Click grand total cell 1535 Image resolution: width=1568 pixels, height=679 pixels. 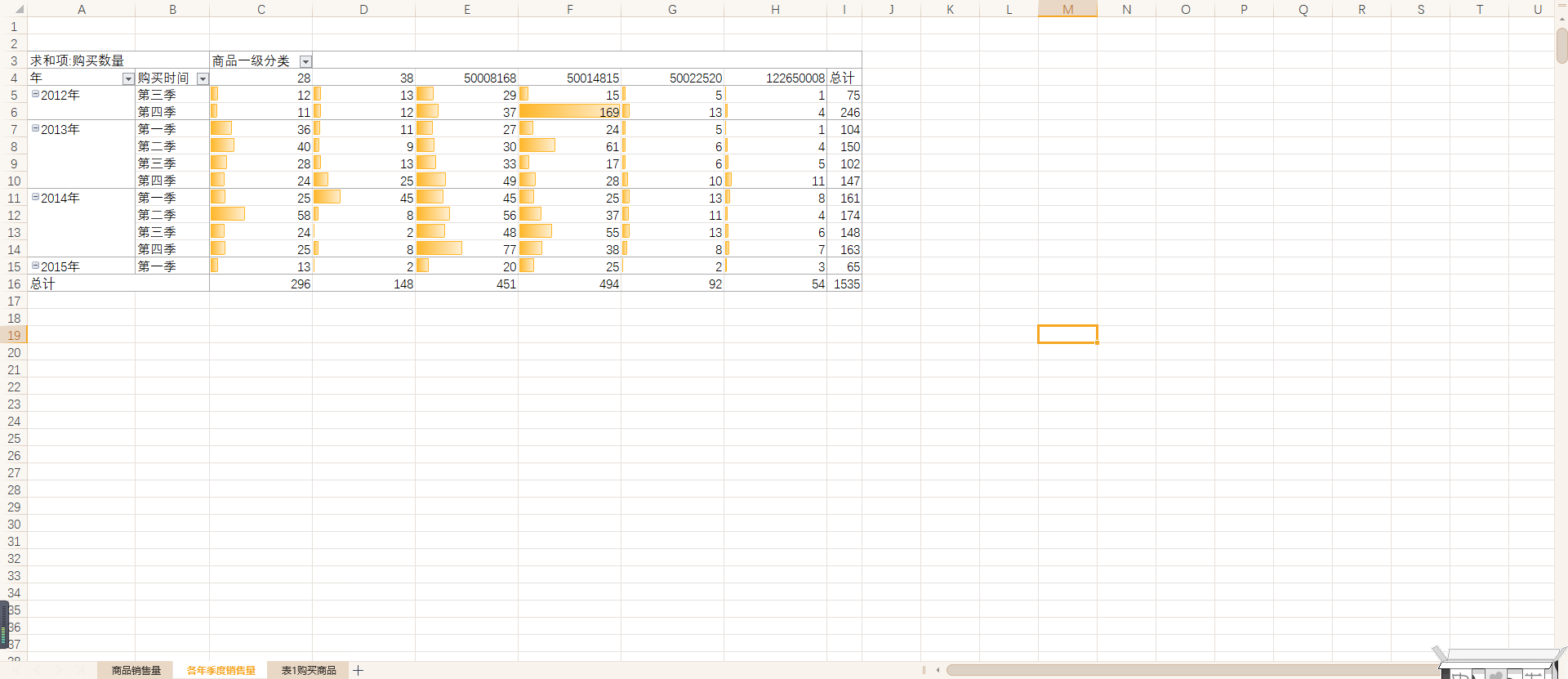(844, 284)
